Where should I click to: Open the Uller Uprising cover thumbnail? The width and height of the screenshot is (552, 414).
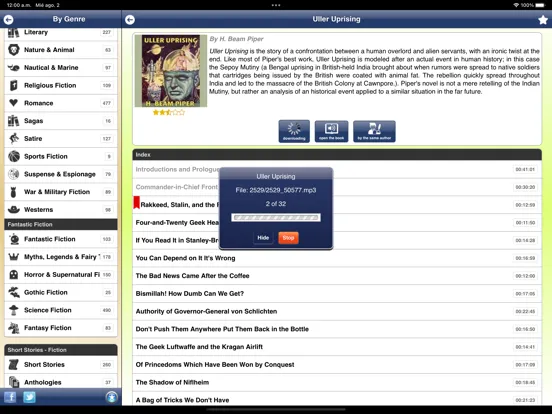pyautogui.click(x=171, y=71)
